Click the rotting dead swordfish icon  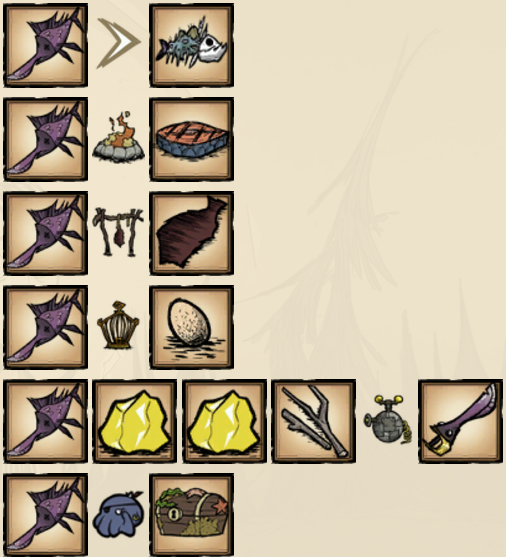[192, 45]
